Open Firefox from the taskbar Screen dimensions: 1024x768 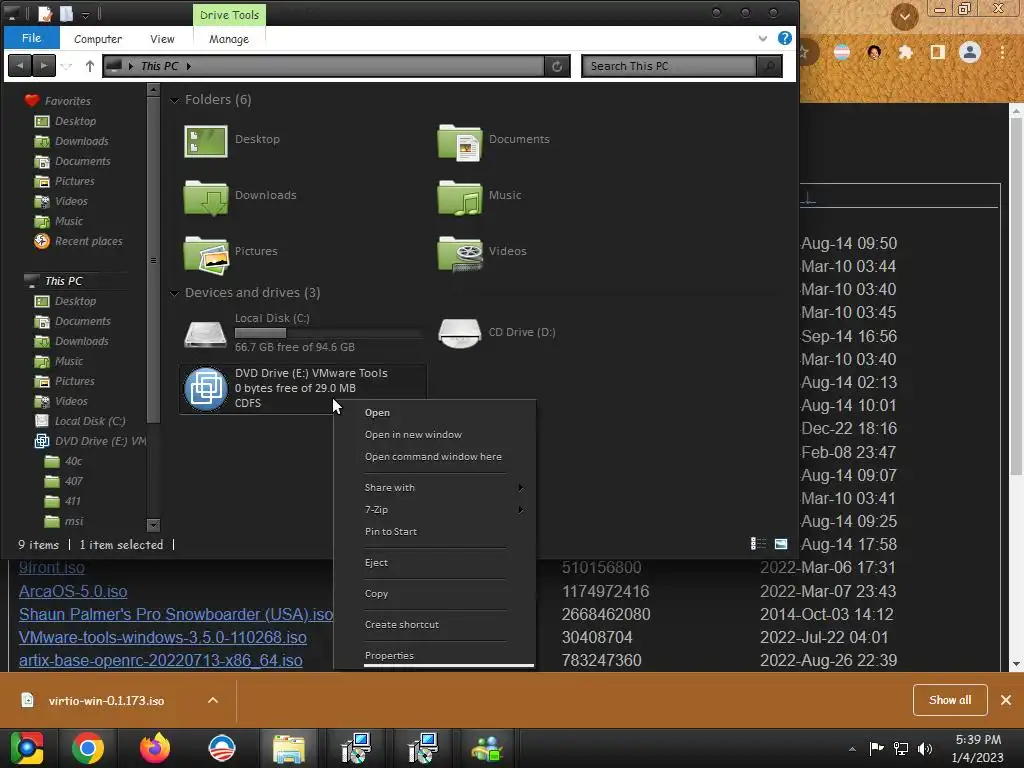(x=155, y=748)
